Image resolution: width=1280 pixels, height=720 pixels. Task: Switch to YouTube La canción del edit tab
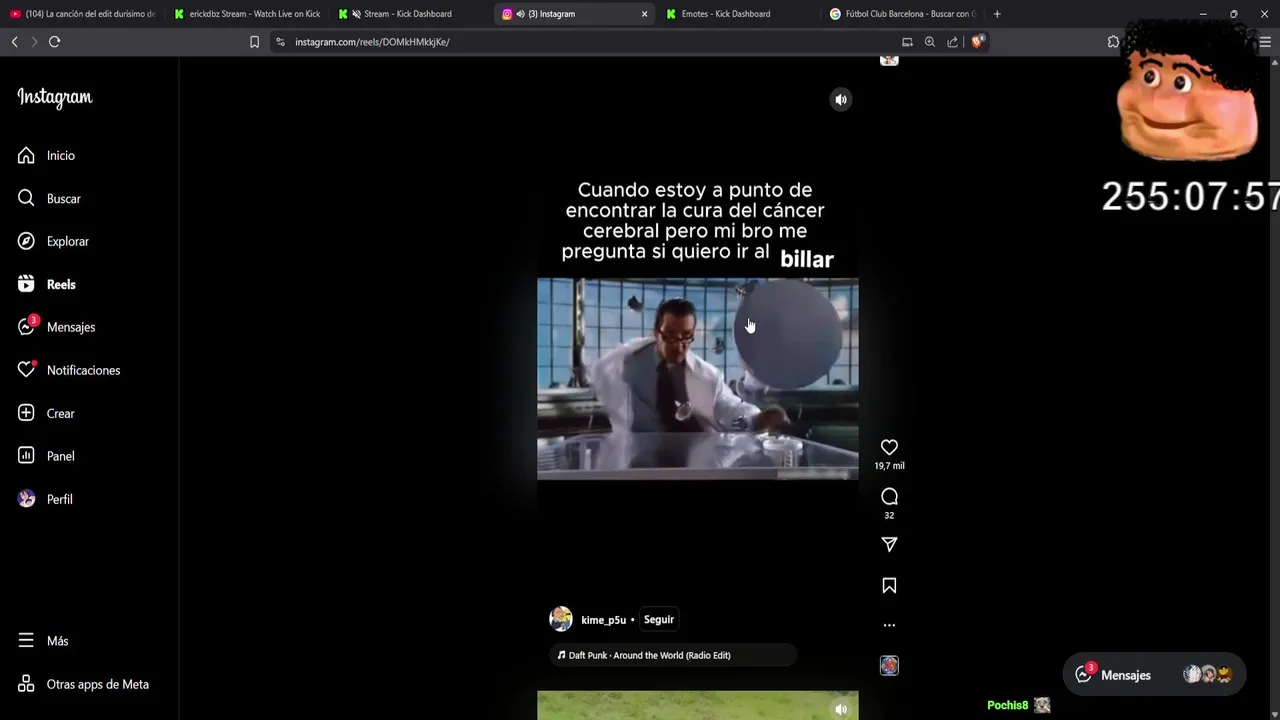(x=82, y=14)
